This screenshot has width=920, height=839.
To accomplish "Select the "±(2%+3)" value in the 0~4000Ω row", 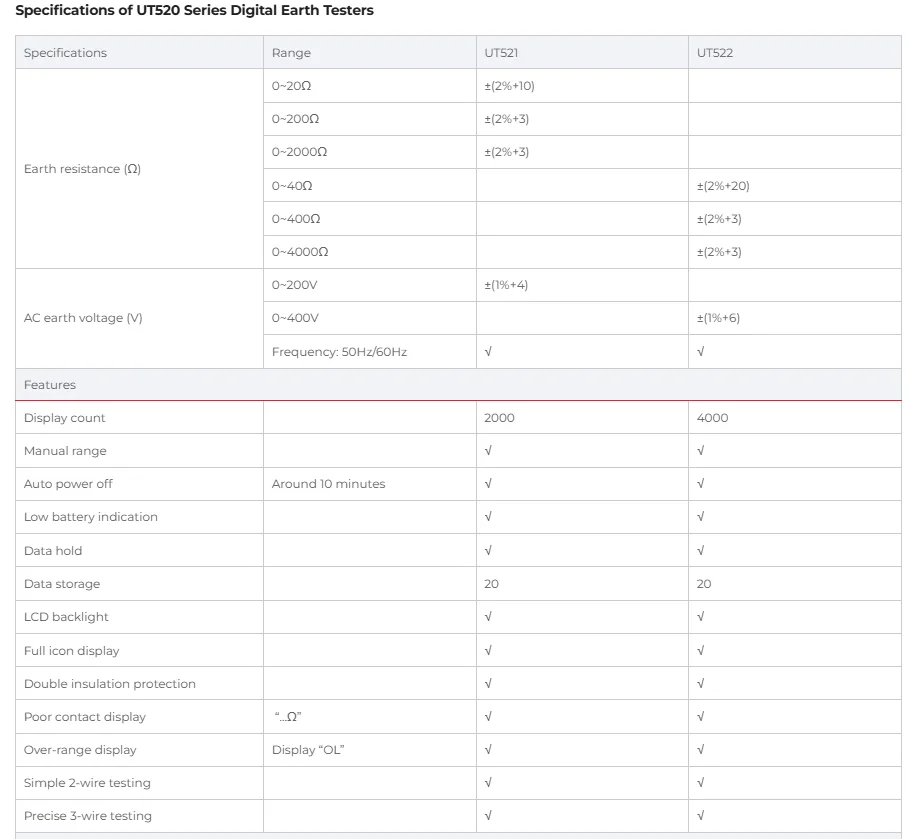I will pos(719,252).
